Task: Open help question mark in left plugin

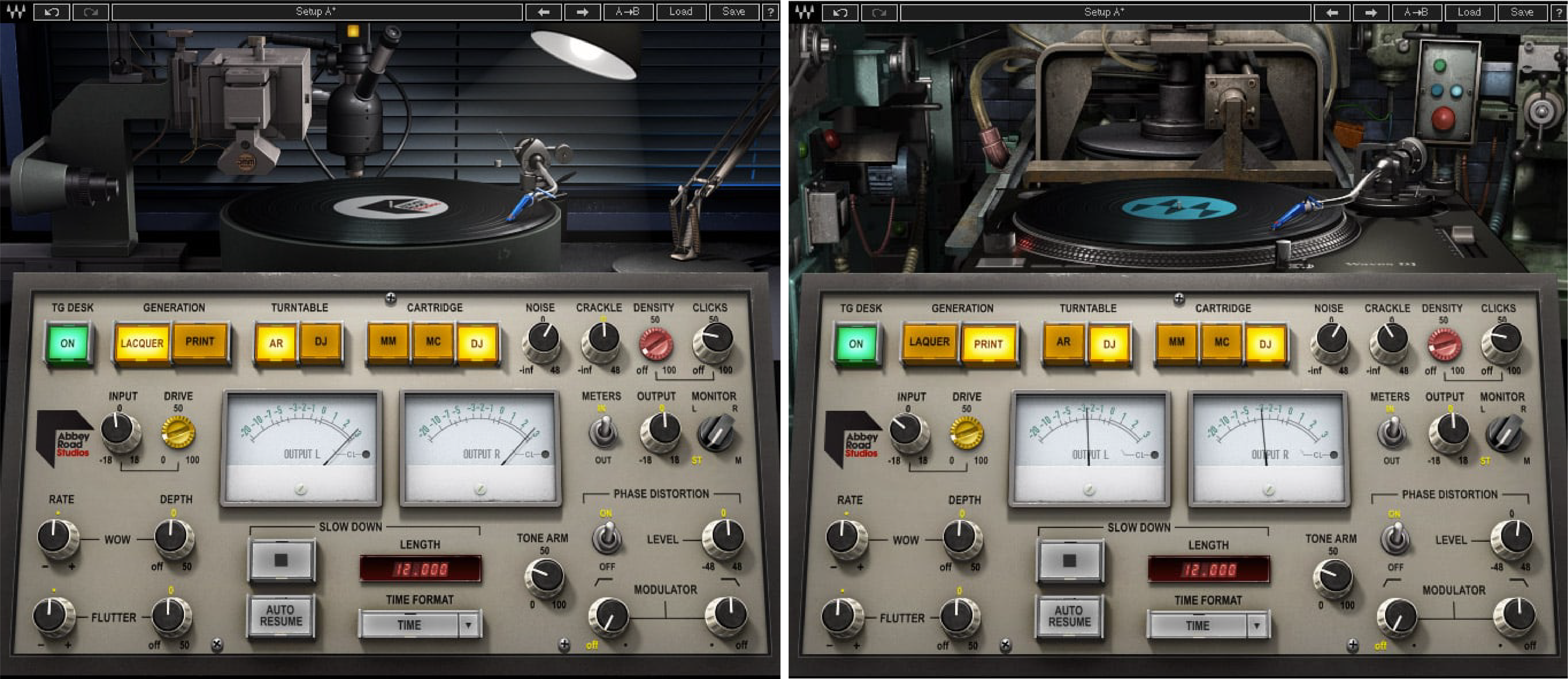Action: click(x=771, y=12)
